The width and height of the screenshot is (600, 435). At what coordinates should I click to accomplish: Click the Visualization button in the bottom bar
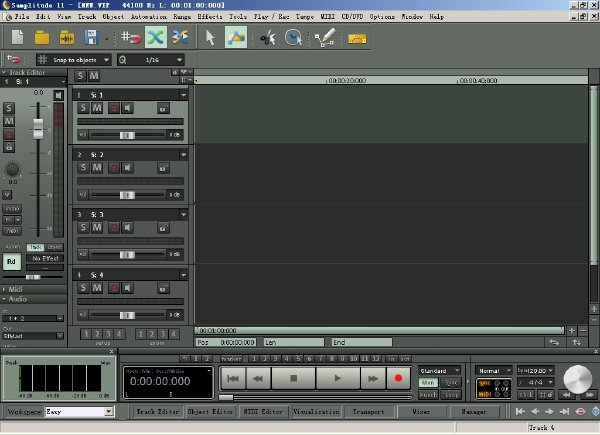(x=316, y=412)
